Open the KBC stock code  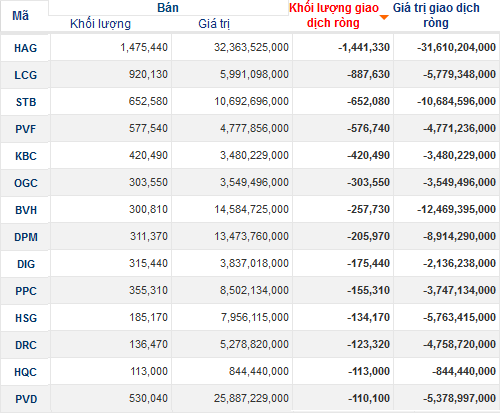tap(26, 156)
